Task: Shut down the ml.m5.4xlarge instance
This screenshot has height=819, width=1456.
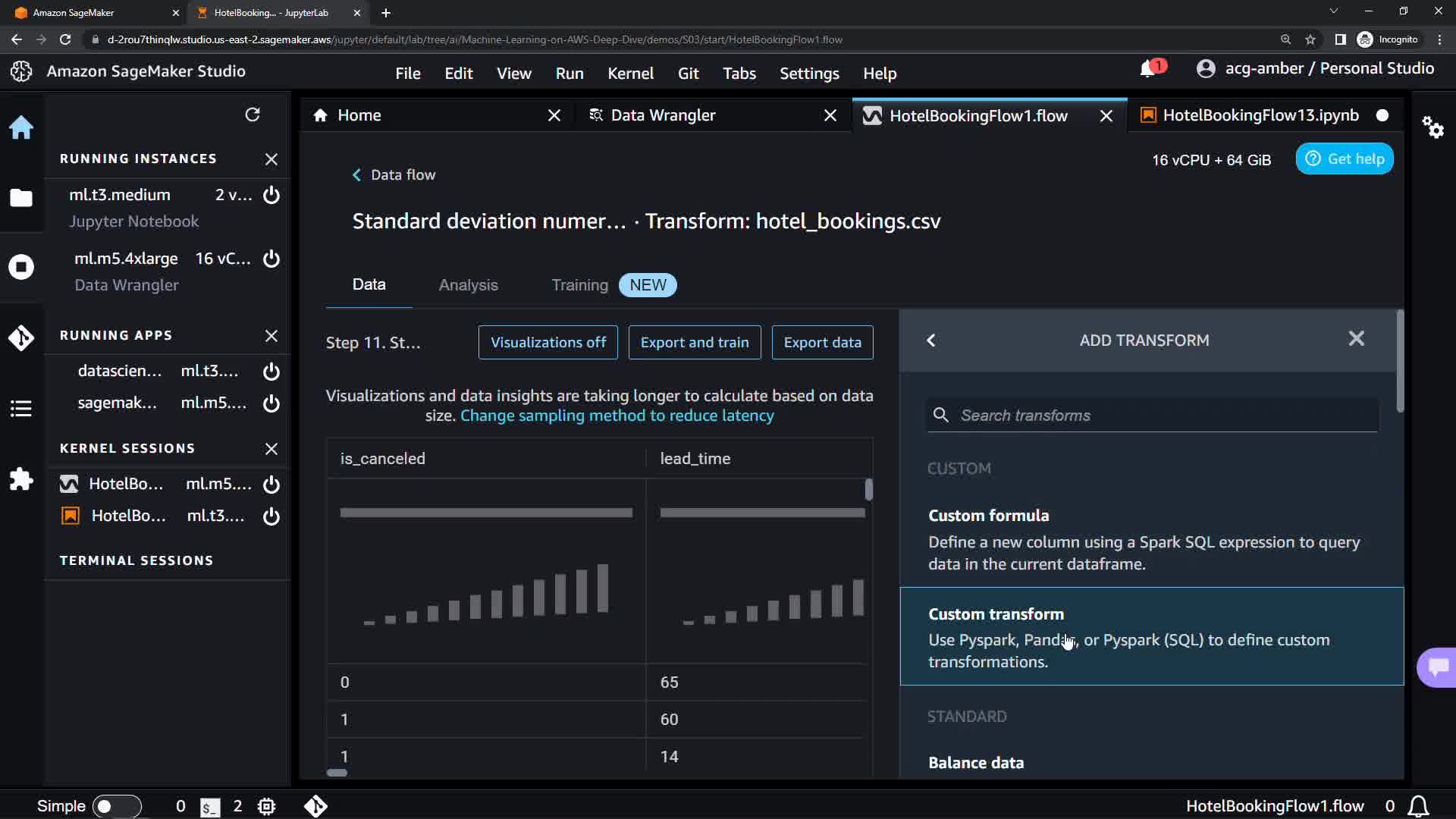Action: [x=271, y=259]
